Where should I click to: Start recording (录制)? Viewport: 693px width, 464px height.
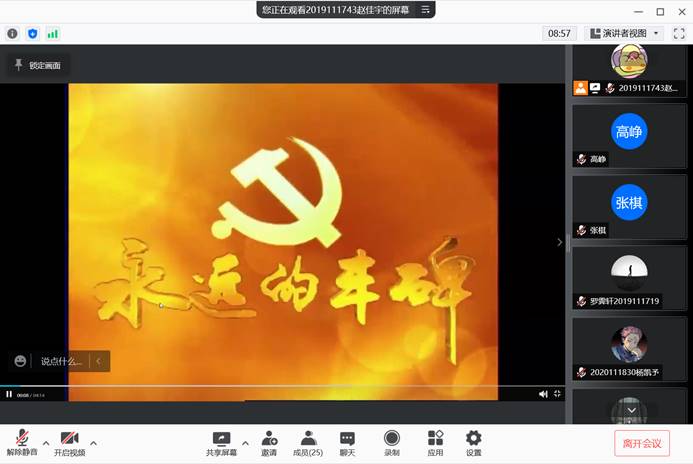pyautogui.click(x=391, y=443)
